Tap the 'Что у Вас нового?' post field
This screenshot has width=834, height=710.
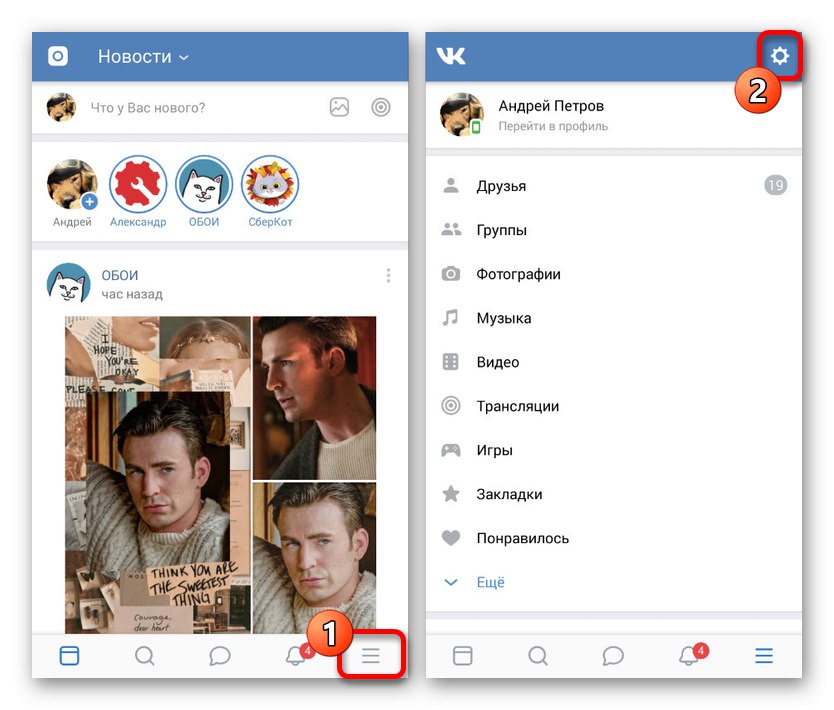pyautogui.click(x=147, y=108)
